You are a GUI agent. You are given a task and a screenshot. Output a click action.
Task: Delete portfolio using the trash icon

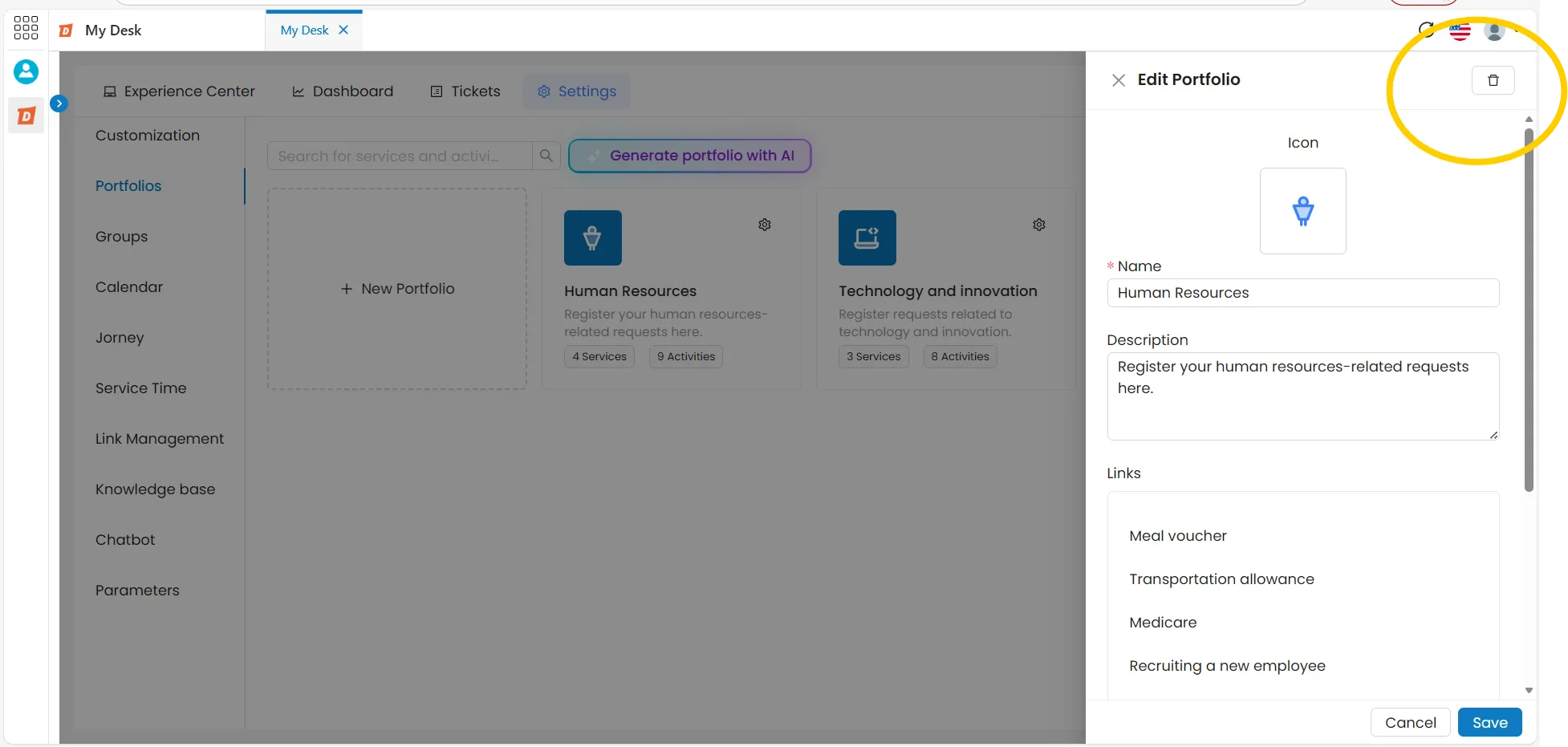pyautogui.click(x=1493, y=80)
